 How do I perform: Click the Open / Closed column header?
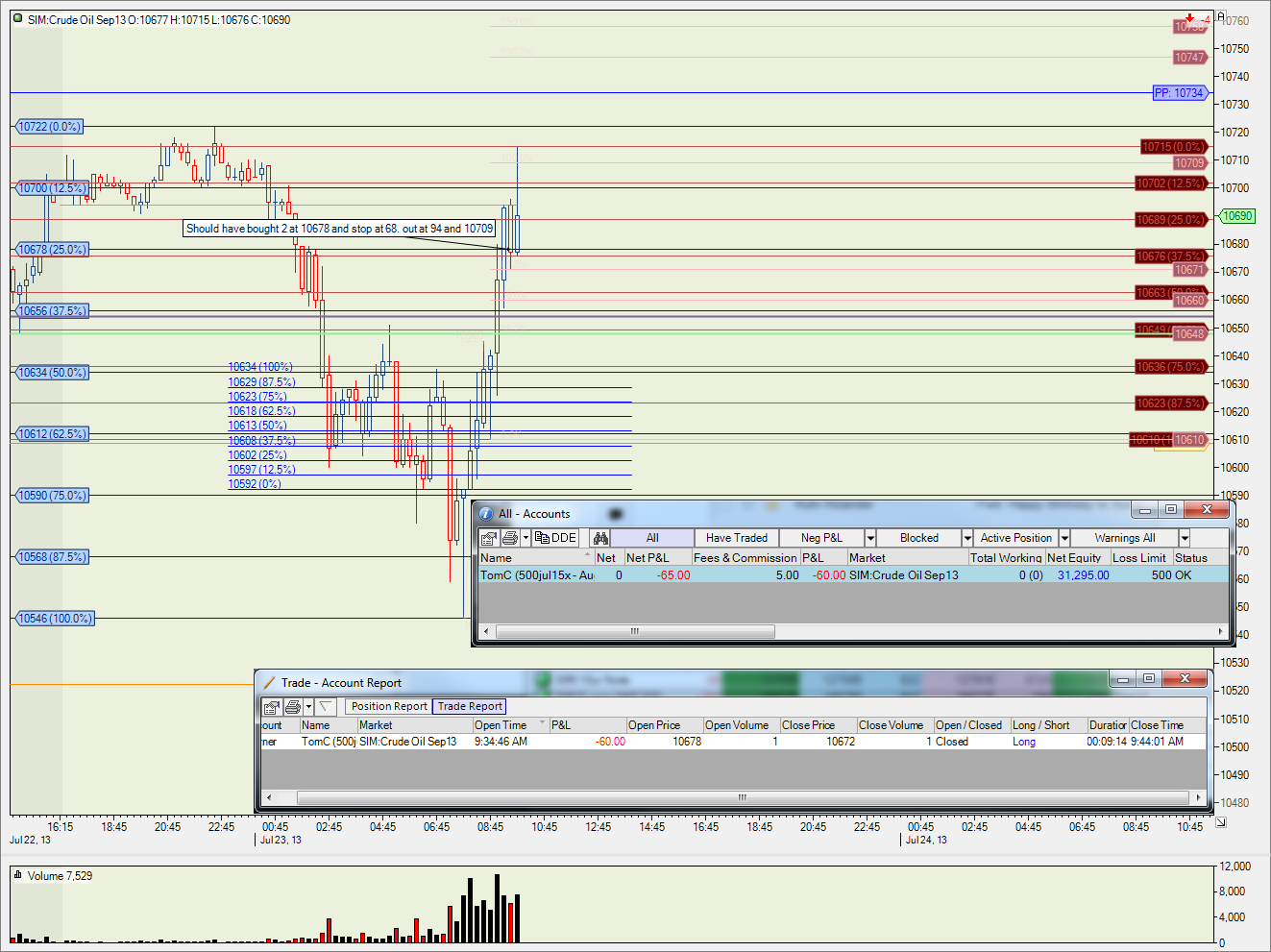tap(971, 725)
